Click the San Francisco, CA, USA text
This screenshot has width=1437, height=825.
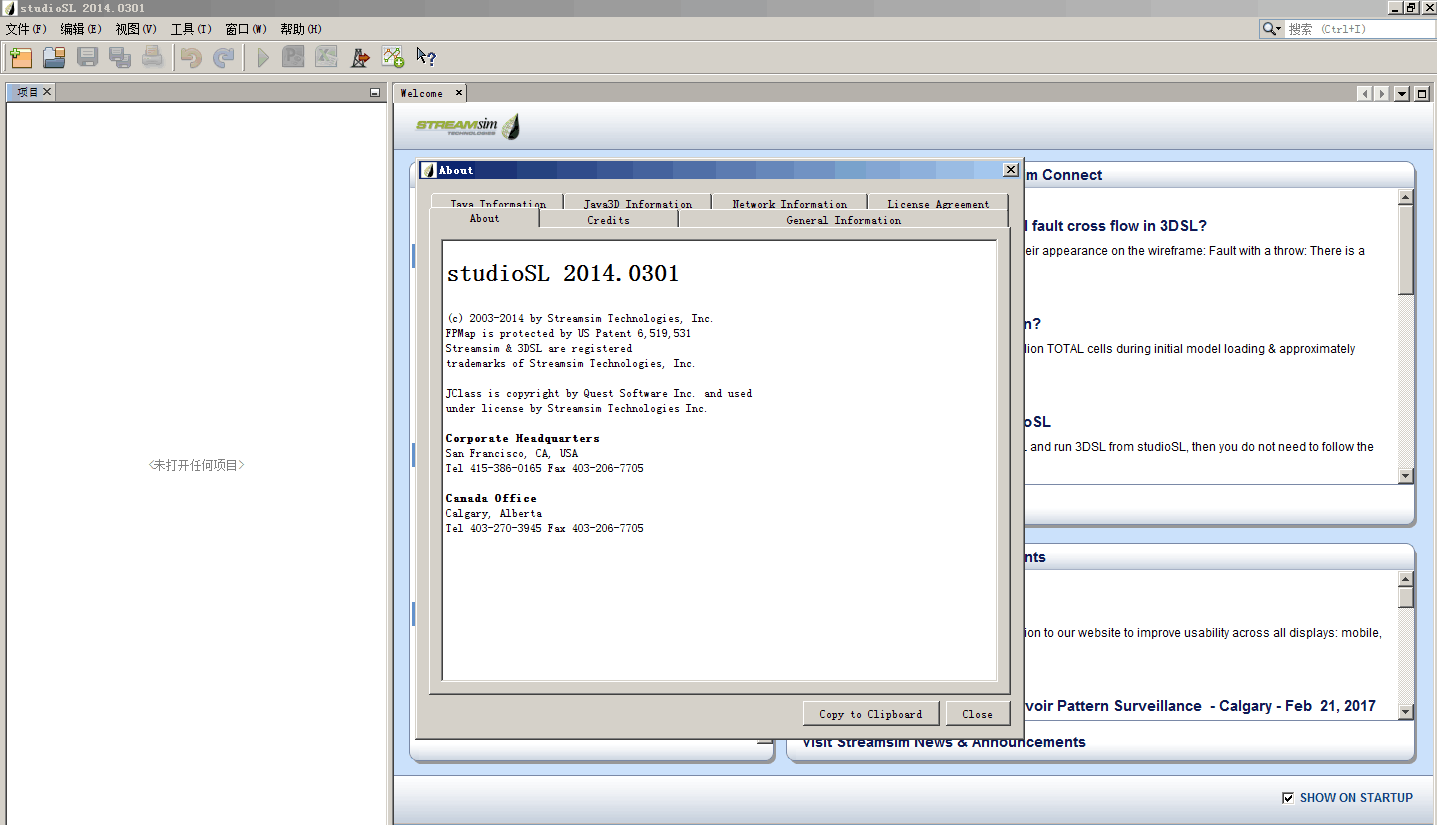click(512, 453)
